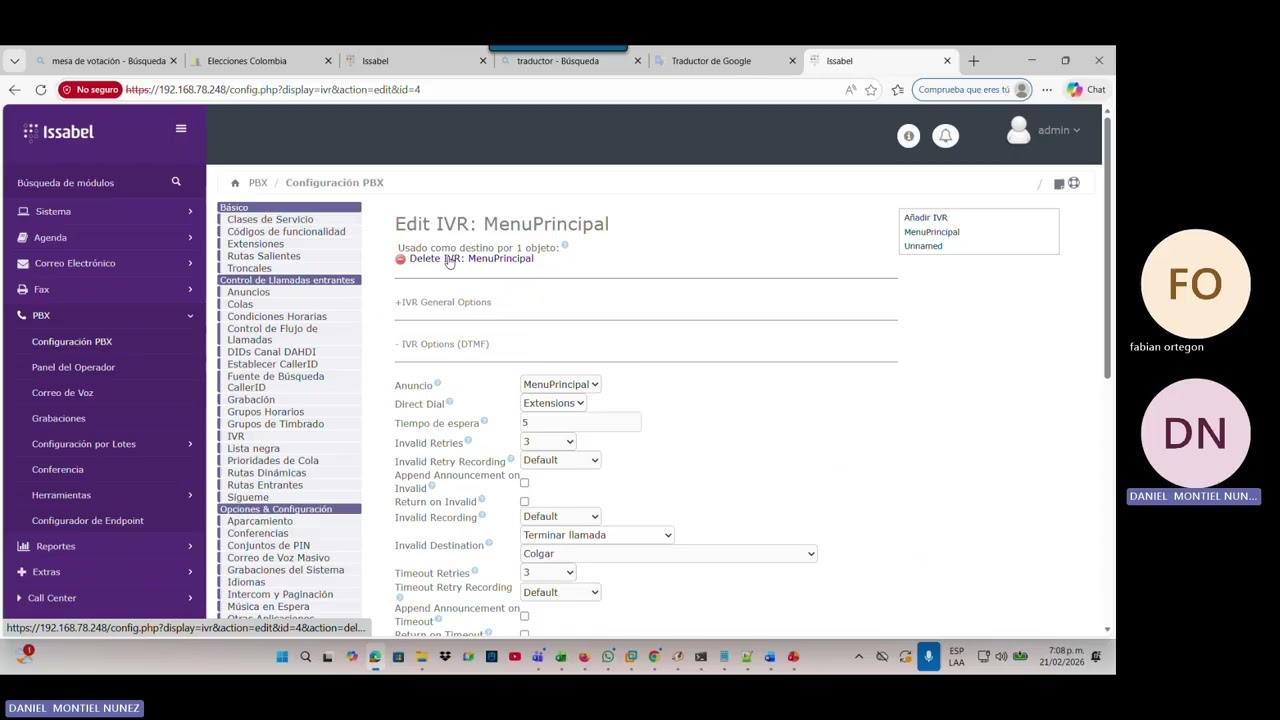Reload the page with the refresh icon
The height and width of the screenshot is (720, 1280).
tap(41, 90)
